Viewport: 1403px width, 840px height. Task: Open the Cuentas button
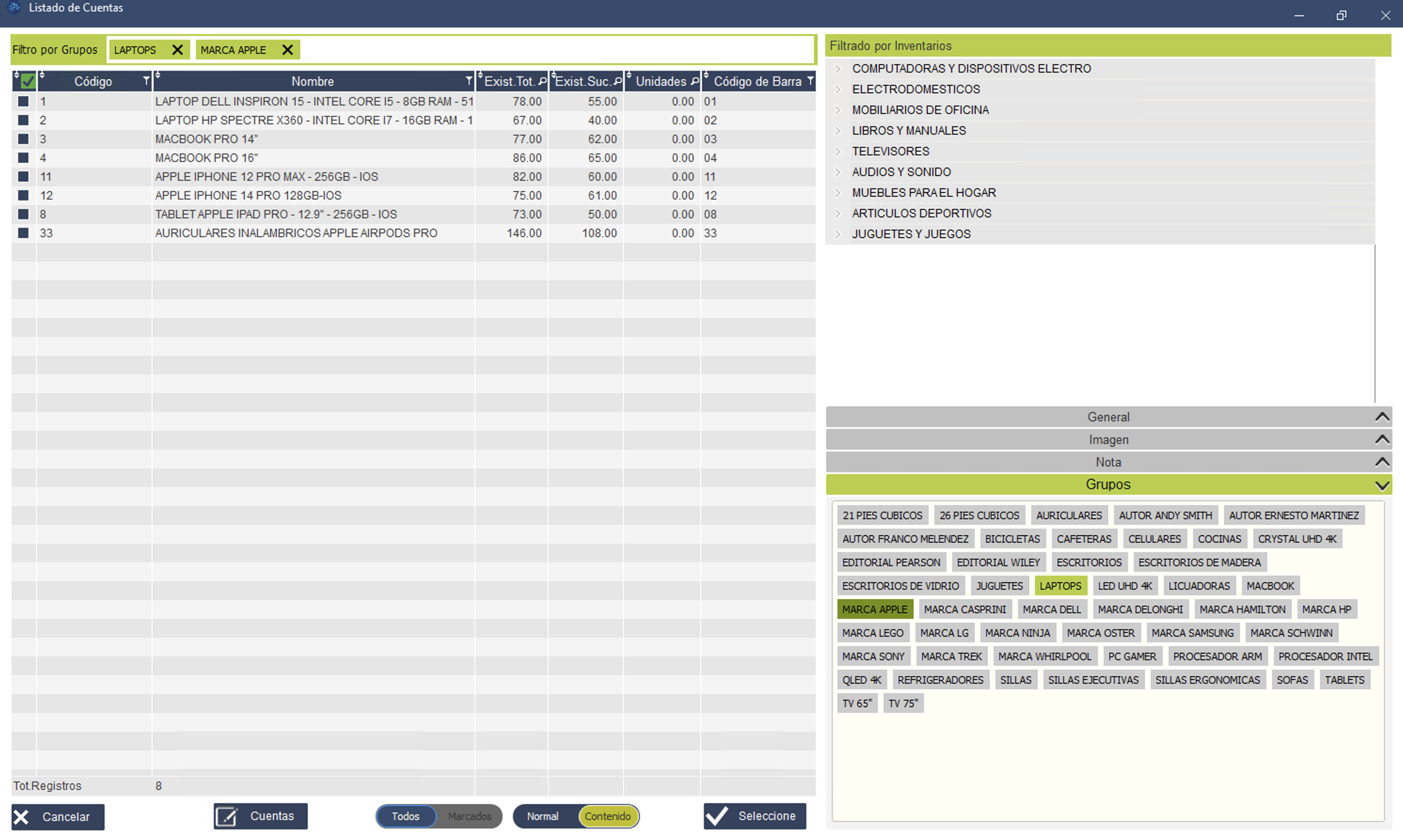click(x=261, y=816)
